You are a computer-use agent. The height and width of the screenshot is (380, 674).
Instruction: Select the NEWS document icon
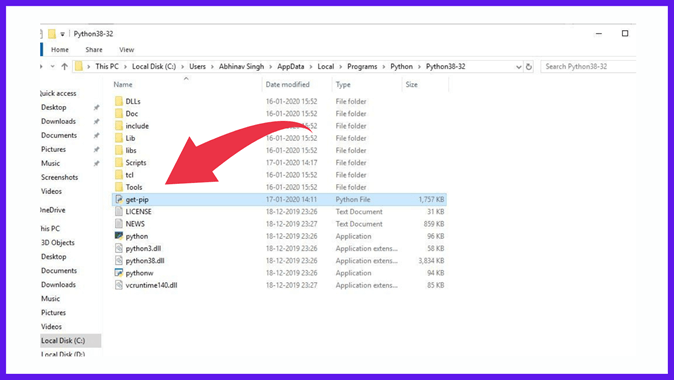pos(119,224)
